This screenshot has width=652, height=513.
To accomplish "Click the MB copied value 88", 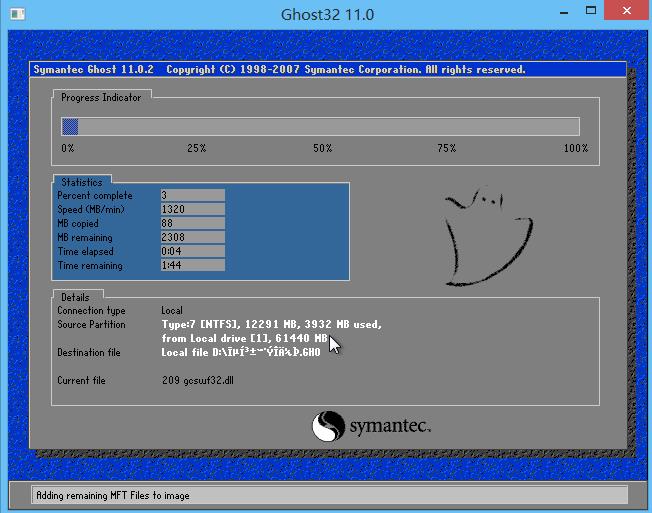I will pos(193,223).
